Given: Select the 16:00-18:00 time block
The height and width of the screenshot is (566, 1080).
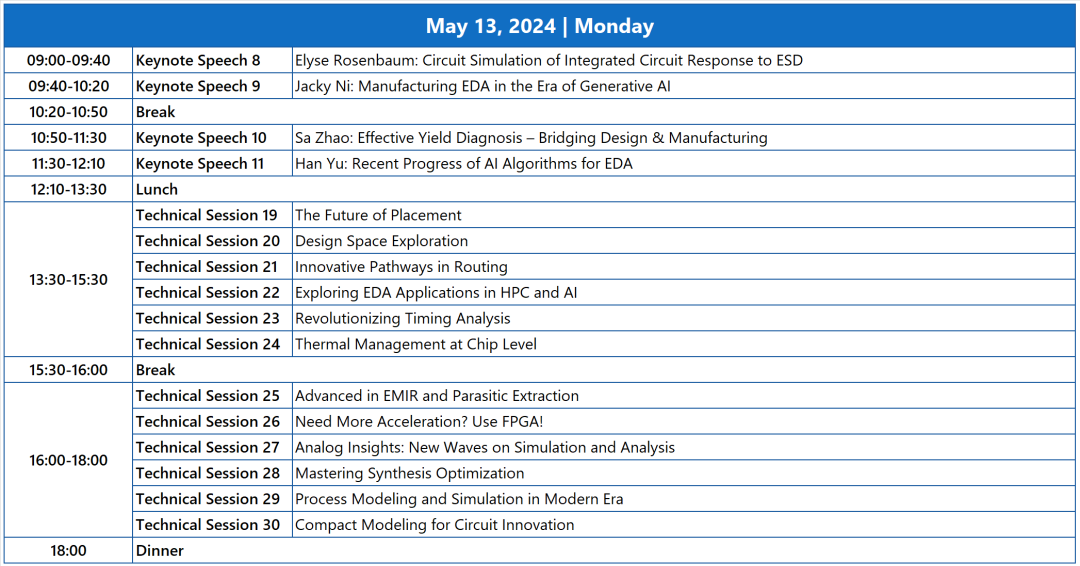Looking at the screenshot, I should point(69,461).
